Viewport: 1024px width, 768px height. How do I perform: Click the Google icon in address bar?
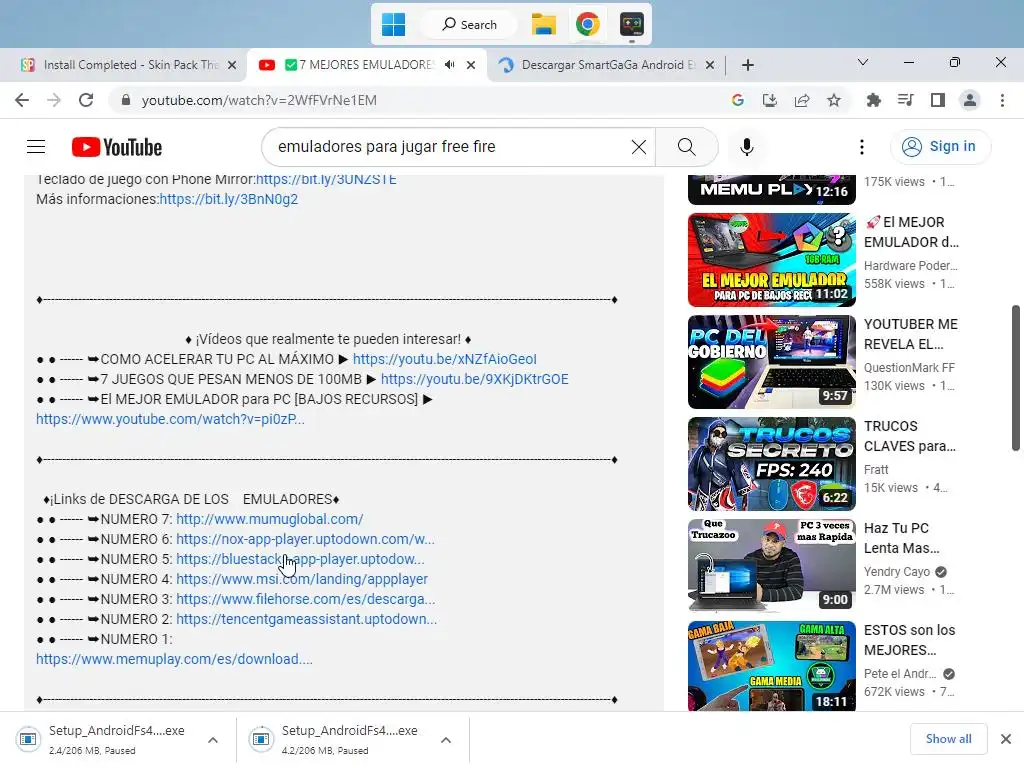tap(738, 101)
